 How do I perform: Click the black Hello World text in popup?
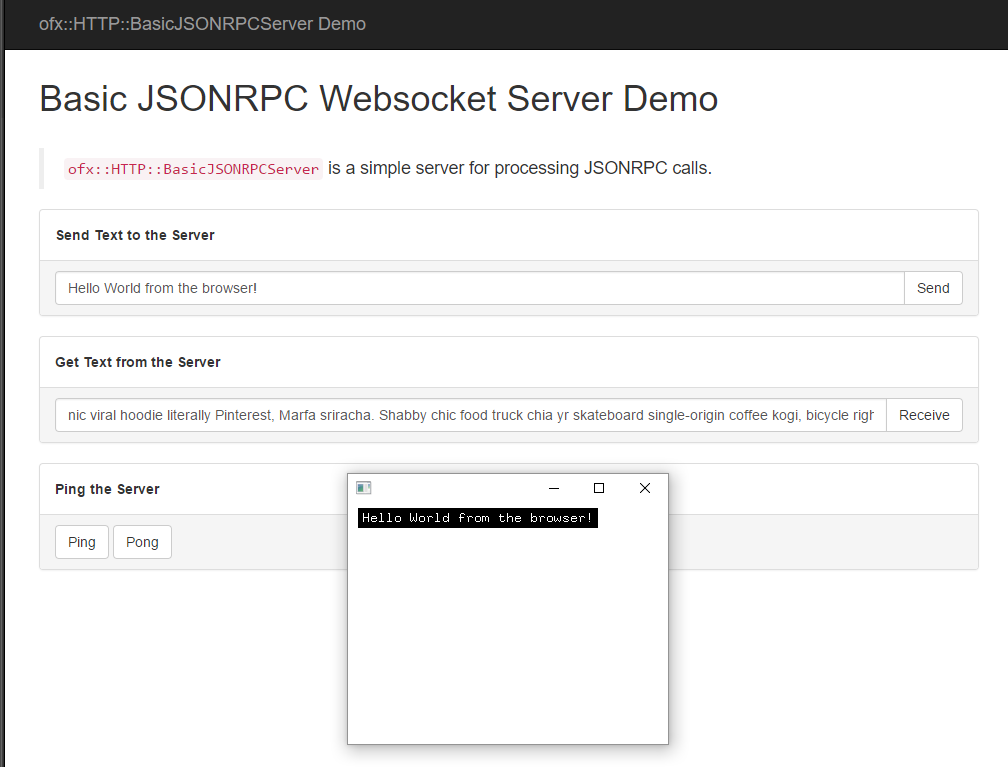477,518
